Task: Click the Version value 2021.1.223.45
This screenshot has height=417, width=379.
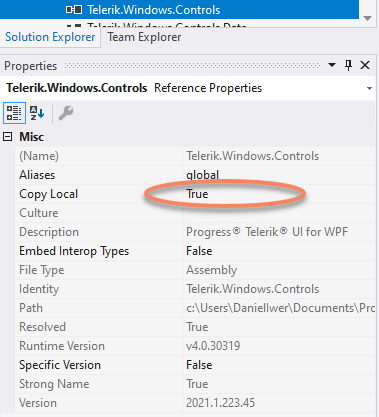Action: pyautogui.click(x=220, y=403)
